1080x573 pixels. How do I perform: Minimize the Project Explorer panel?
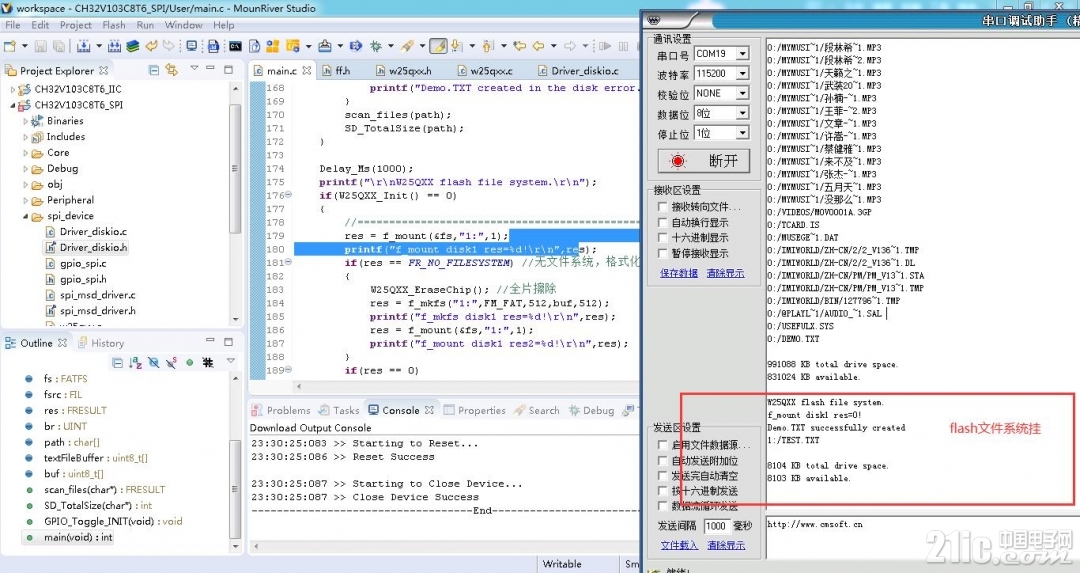pyautogui.click(x=211, y=69)
